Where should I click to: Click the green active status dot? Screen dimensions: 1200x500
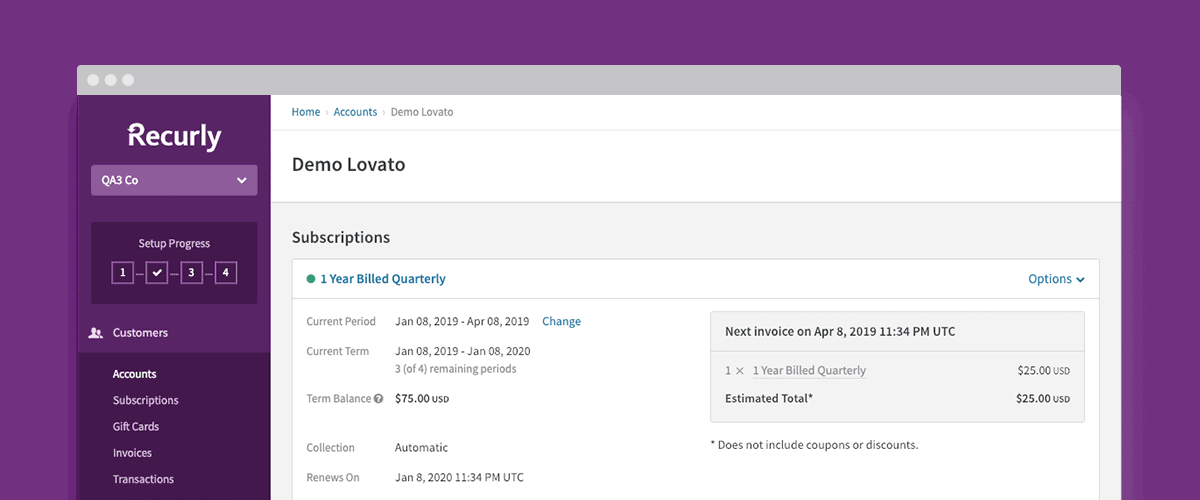tap(310, 279)
